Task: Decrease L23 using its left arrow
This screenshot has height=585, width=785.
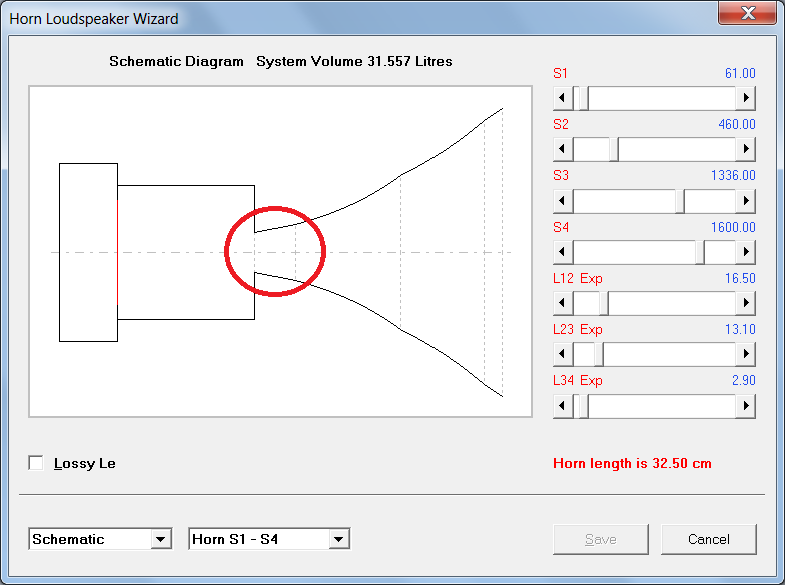Action: coord(563,354)
